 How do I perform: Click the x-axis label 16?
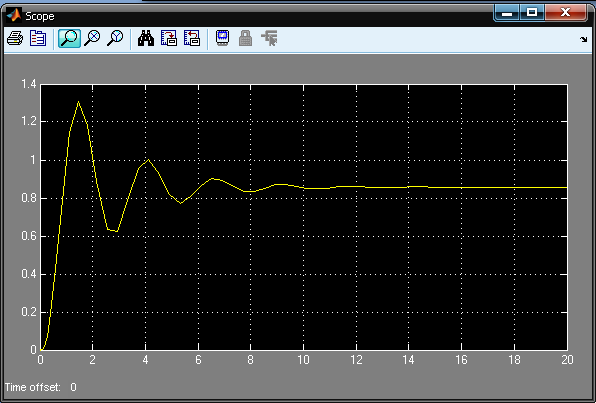[x=461, y=360]
